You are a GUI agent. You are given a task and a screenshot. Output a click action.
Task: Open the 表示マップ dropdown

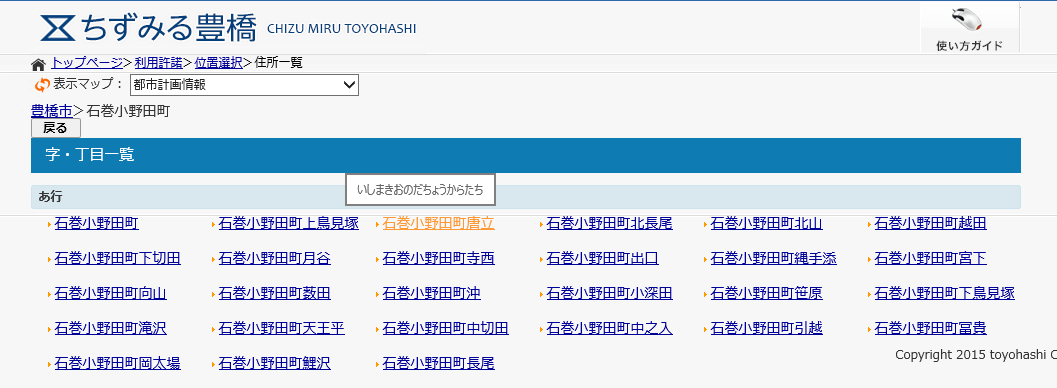coord(244,85)
